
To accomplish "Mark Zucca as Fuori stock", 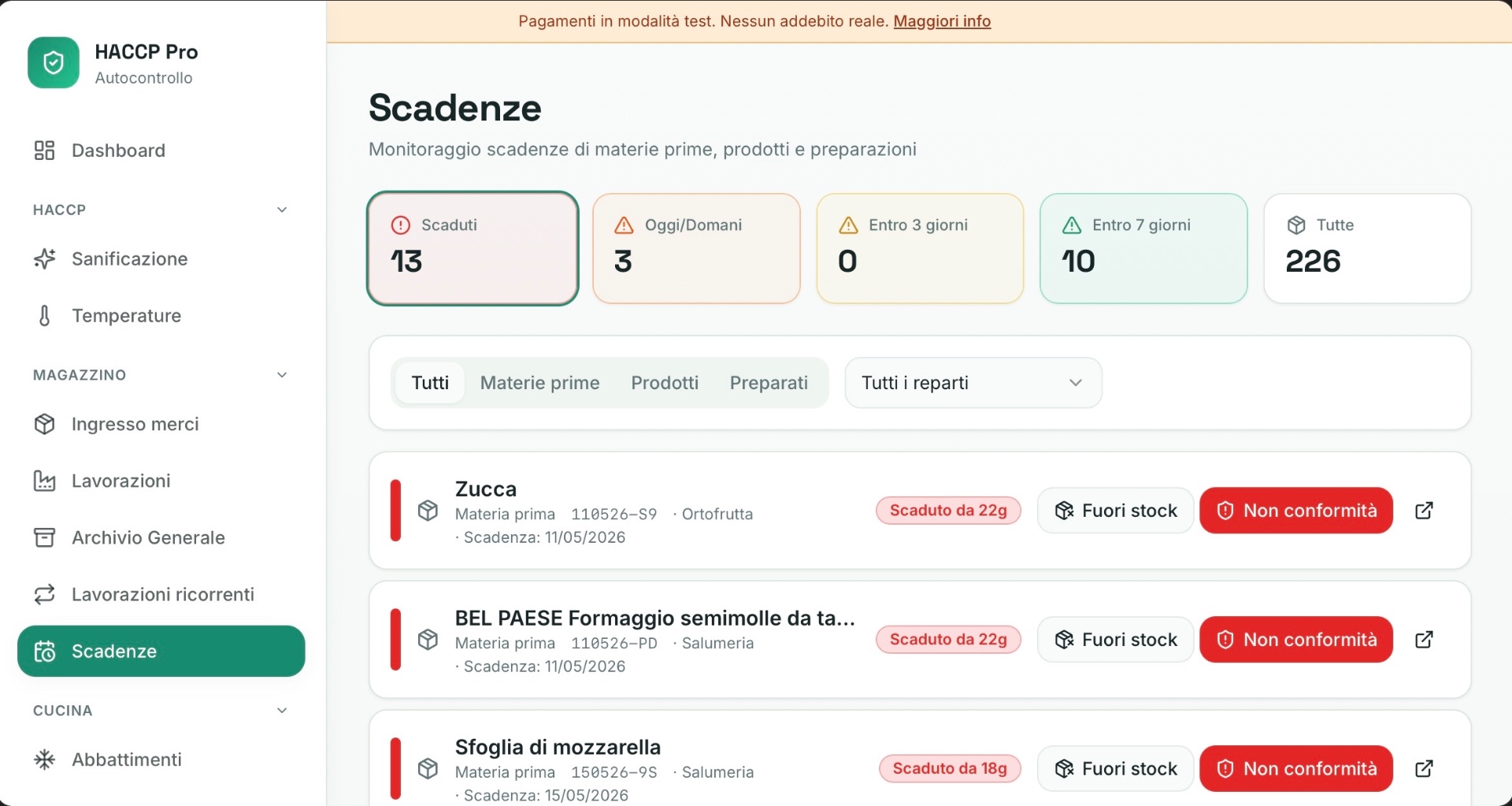I will coord(1115,511).
